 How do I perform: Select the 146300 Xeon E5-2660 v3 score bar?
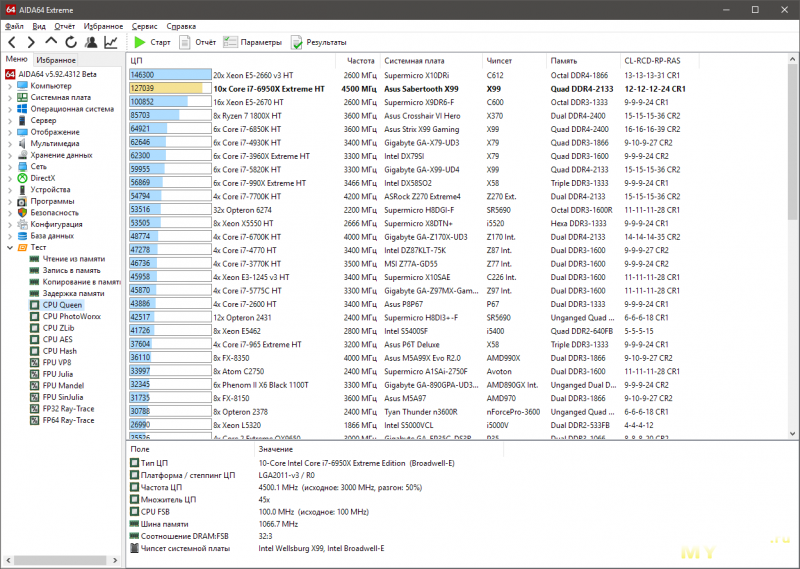(170, 75)
